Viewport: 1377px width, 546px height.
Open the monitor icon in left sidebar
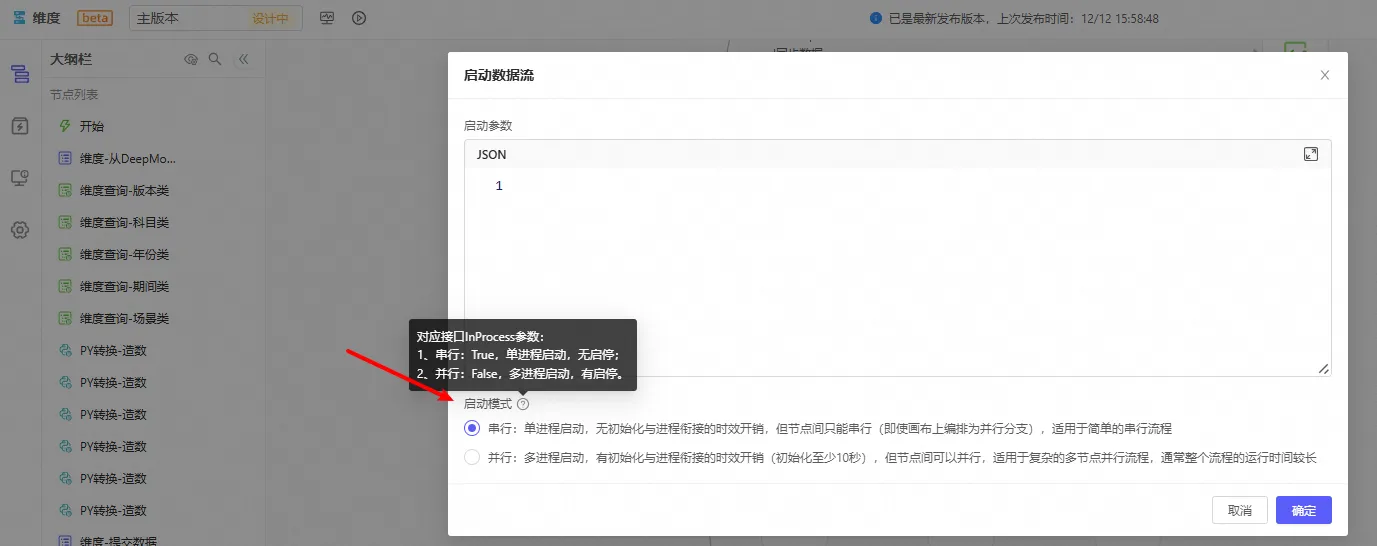(x=20, y=178)
